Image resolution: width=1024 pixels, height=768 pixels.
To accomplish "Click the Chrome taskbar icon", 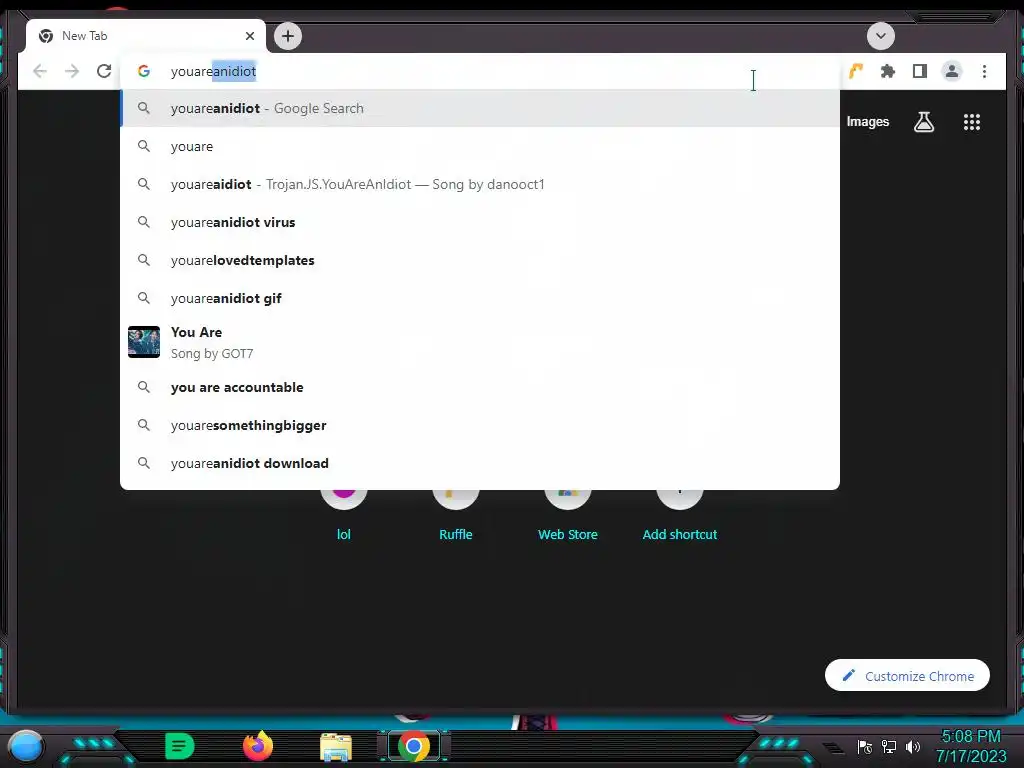I will [413, 746].
